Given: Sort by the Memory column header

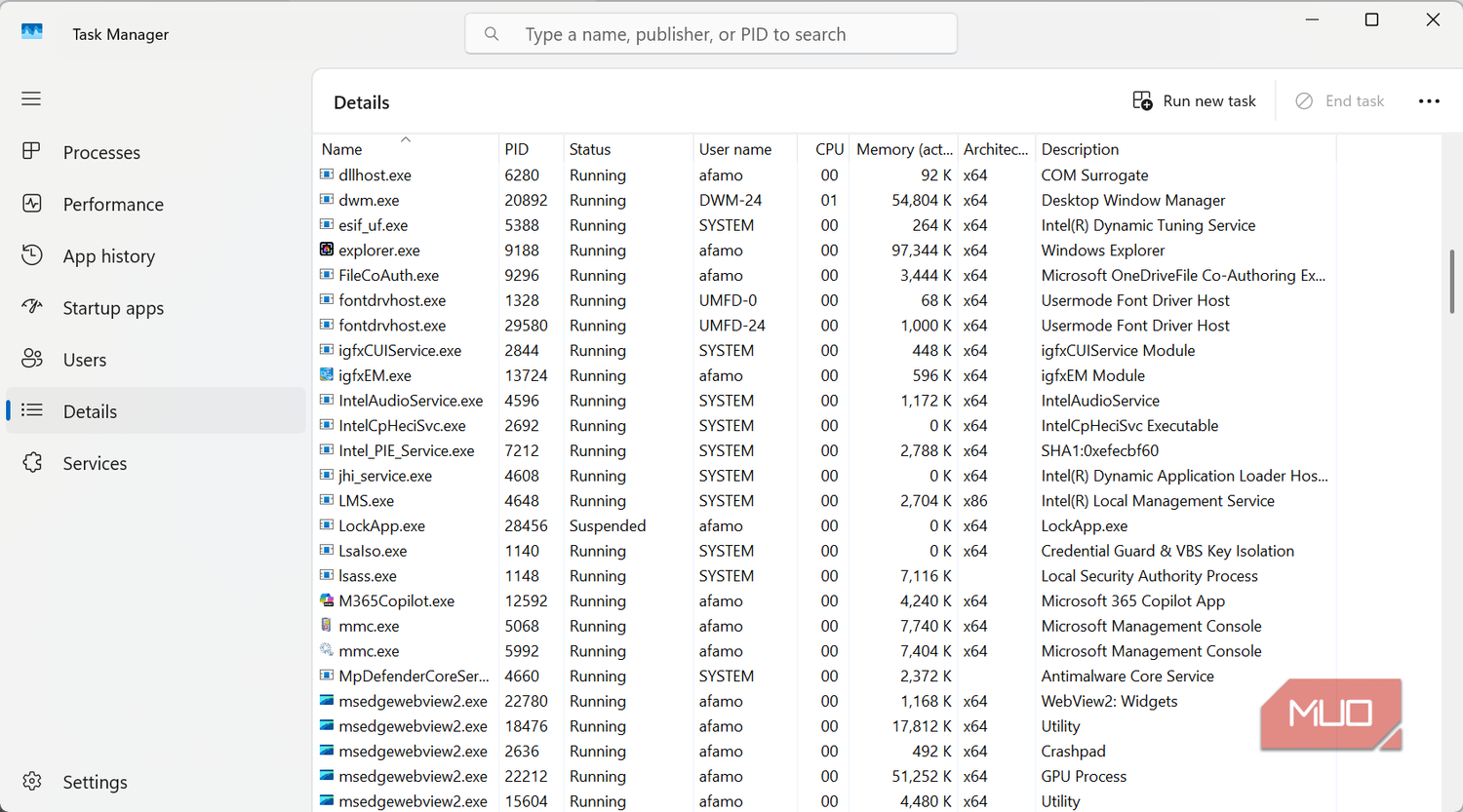Looking at the screenshot, I should 903,148.
